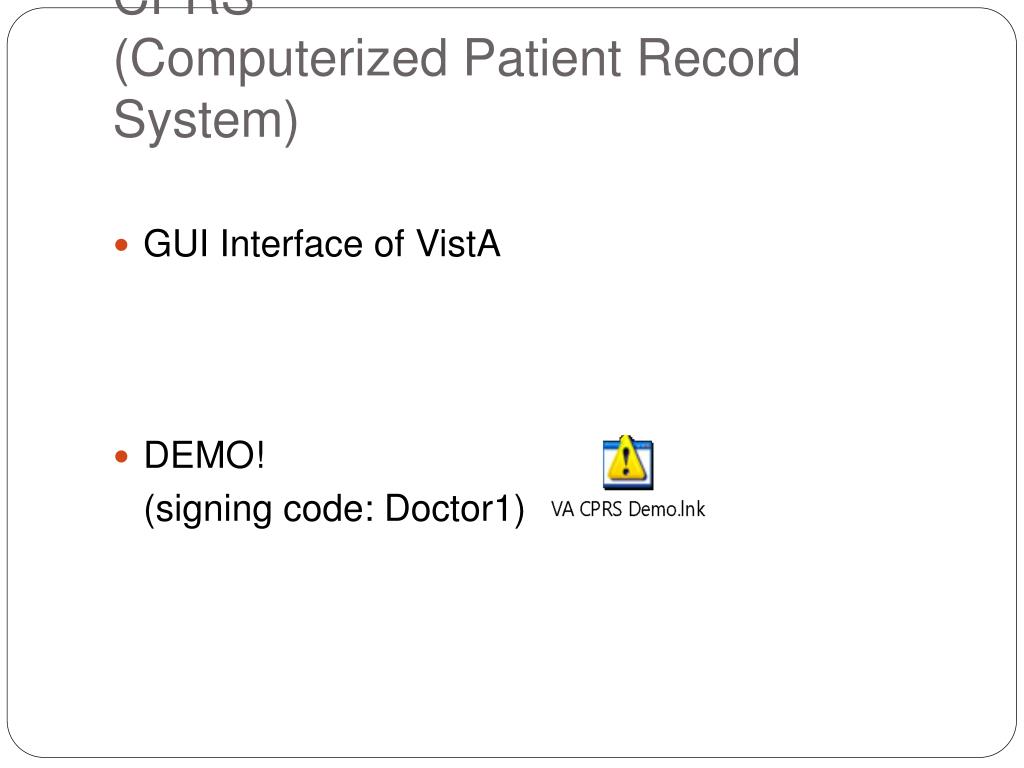Click "CPRS" in the shortcut label
1024x768 pixels.
point(601,509)
